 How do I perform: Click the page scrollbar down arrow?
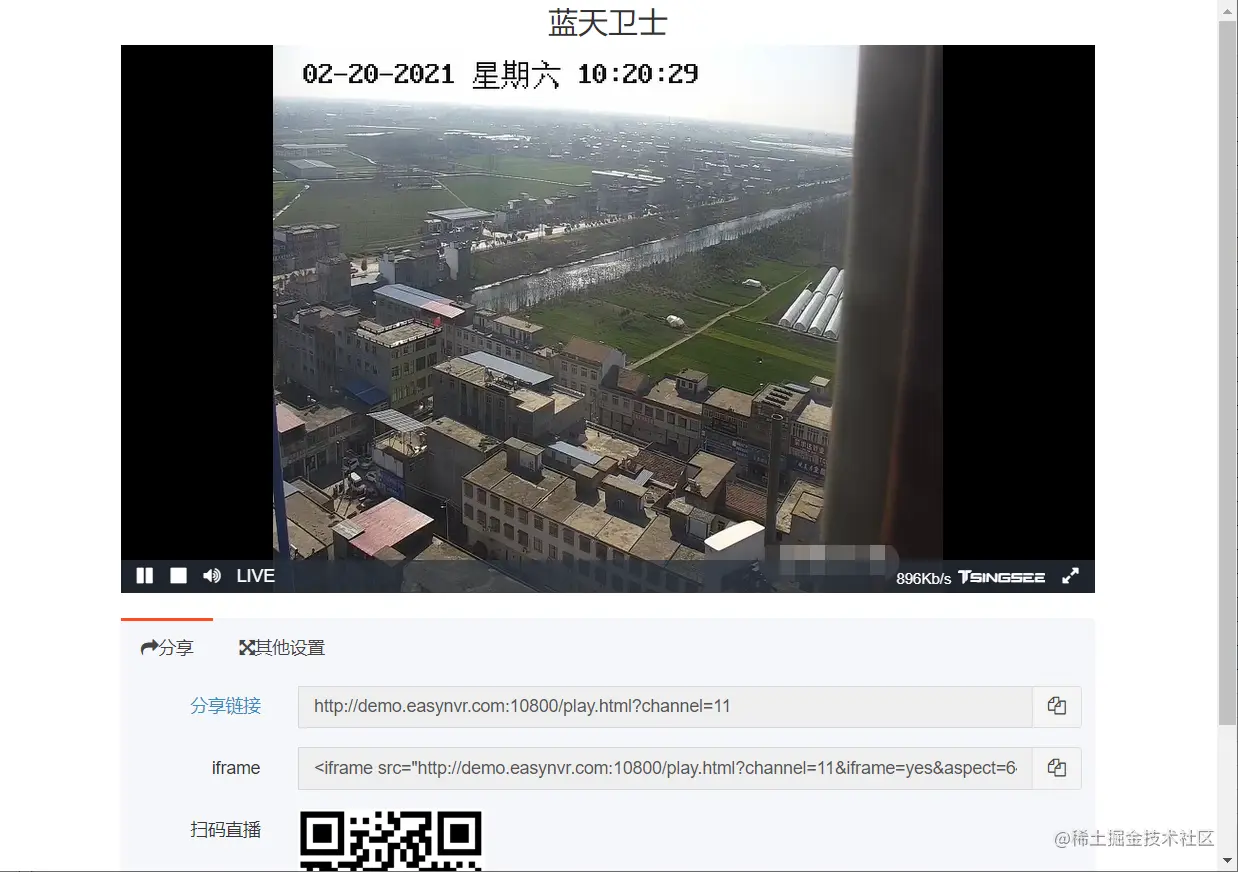point(1229,862)
